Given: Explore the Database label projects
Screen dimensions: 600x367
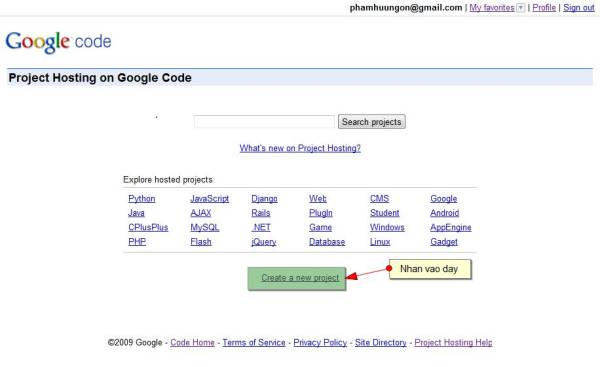Looking at the screenshot, I should 327,242.
